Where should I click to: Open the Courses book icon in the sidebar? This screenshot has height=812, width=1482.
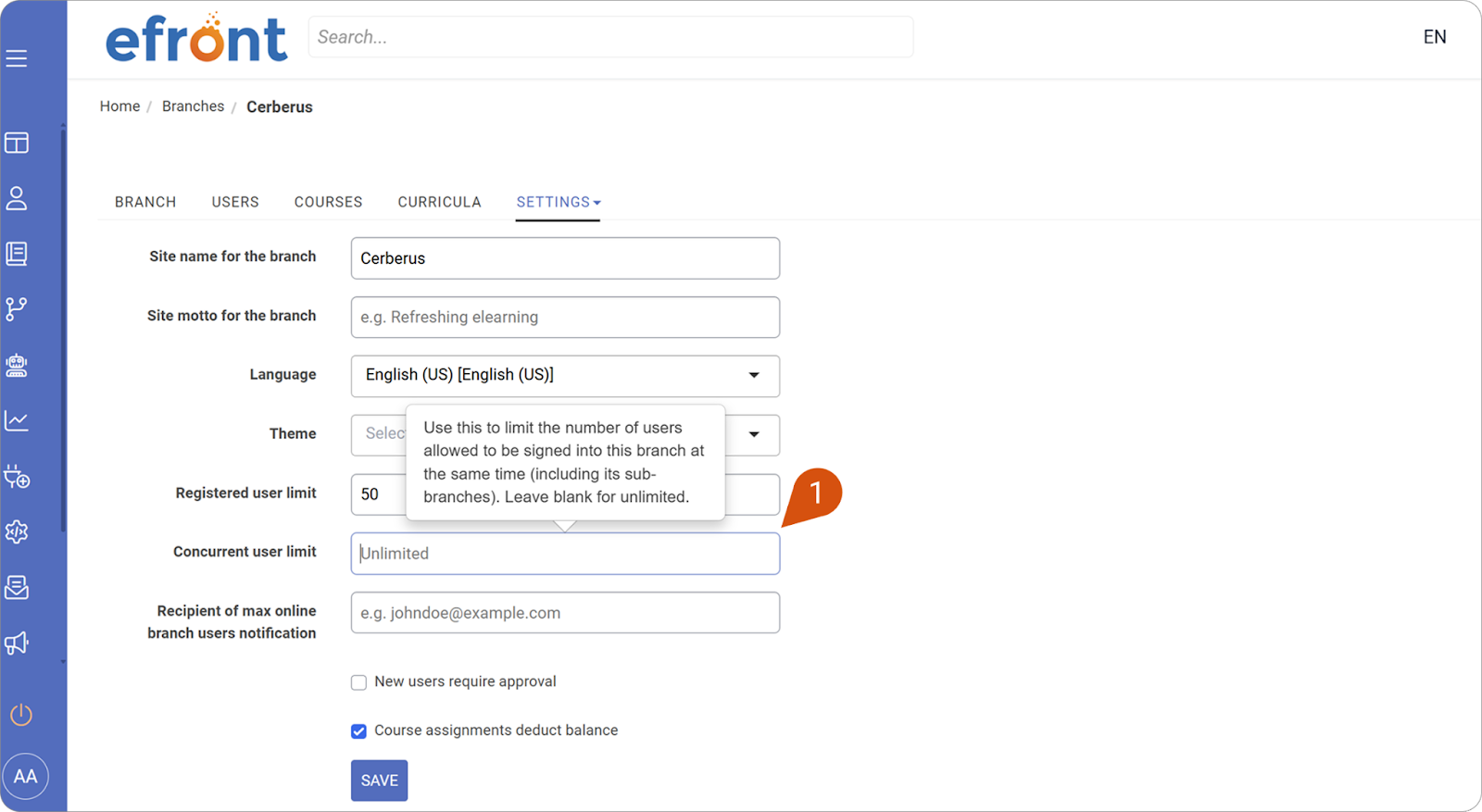tap(17, 254)
